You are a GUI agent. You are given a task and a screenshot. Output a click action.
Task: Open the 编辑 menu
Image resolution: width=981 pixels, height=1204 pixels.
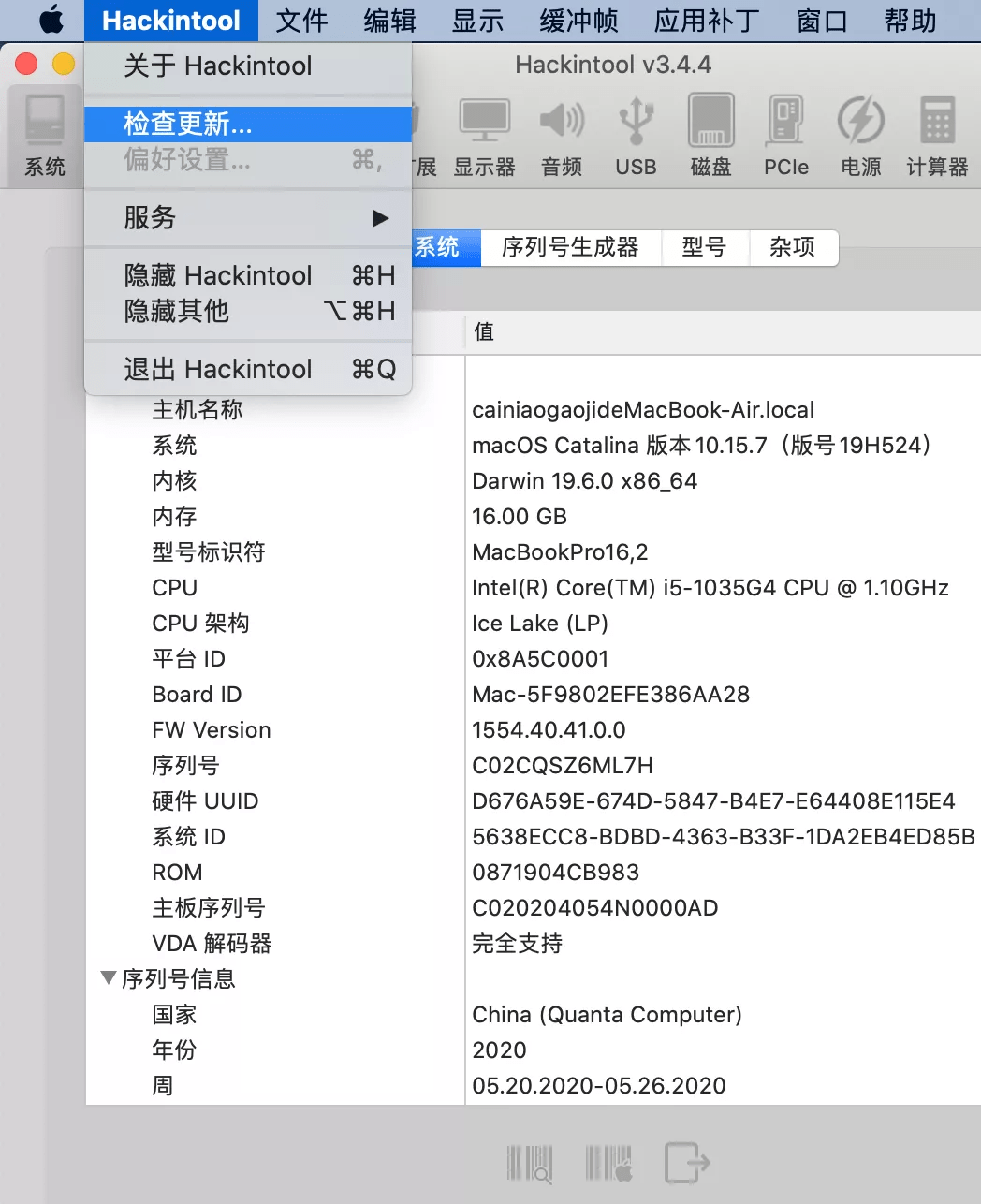[x=389, y=21]
